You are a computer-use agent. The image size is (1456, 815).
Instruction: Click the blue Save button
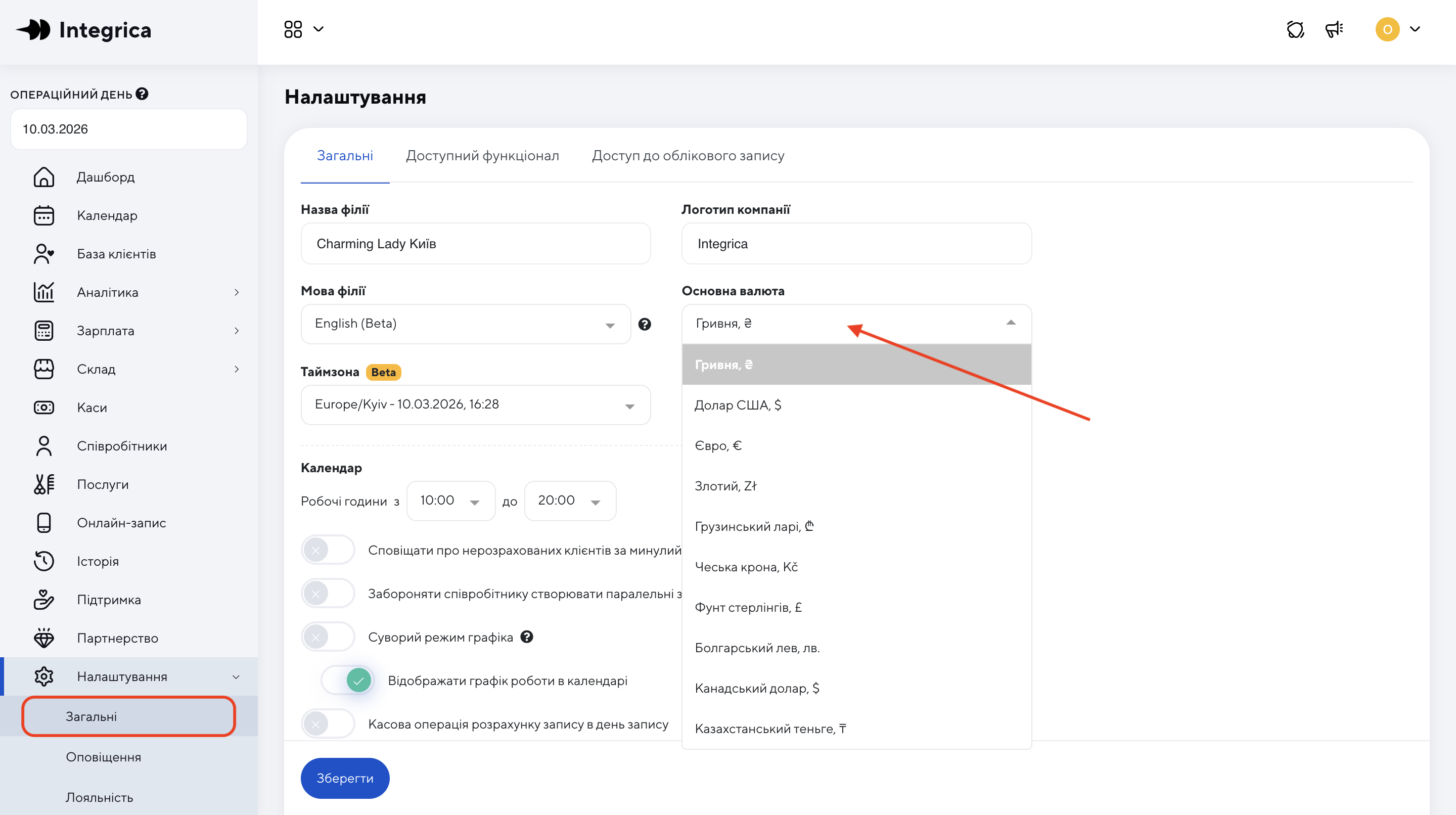coord(345,778)
